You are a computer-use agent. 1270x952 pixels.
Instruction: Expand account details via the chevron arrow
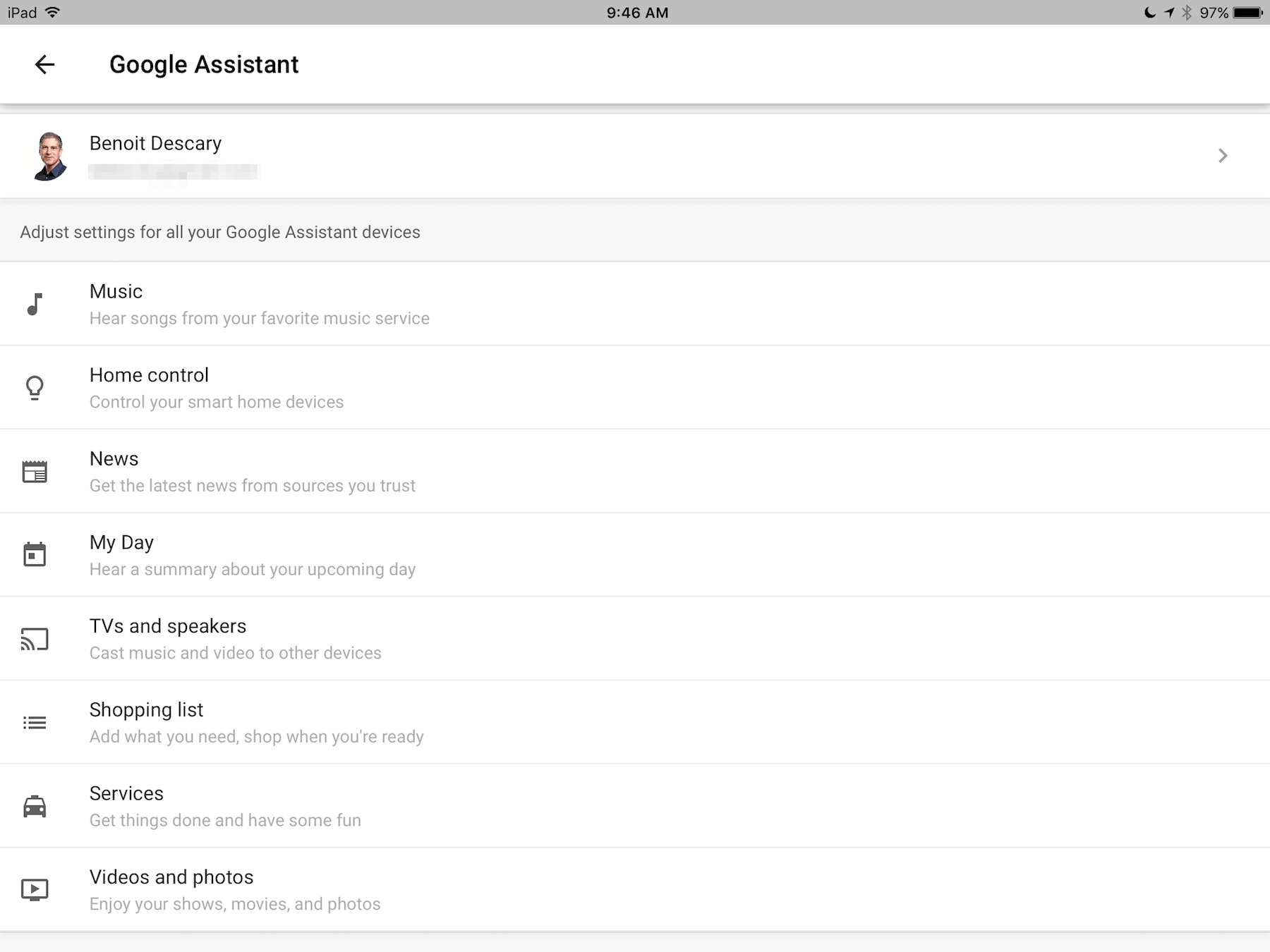[1223, 156]
